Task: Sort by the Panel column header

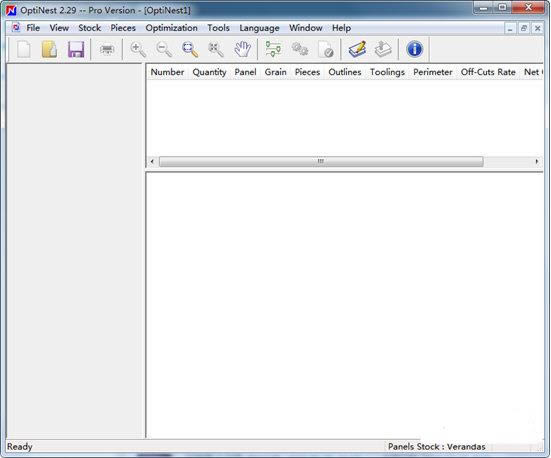Action: [x=245, y=72]
